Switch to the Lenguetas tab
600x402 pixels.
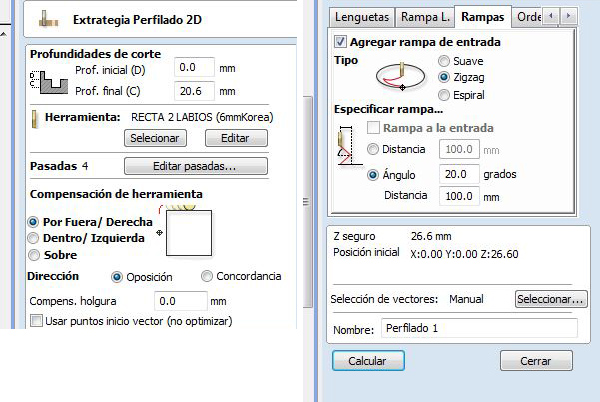point(362,17)
